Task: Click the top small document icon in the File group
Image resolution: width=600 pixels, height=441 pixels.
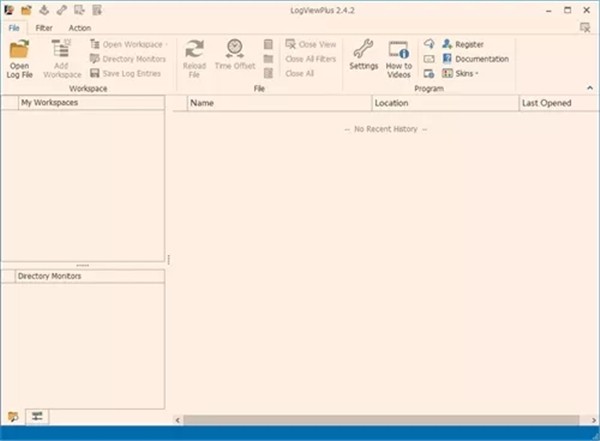Action: (268, 44)
